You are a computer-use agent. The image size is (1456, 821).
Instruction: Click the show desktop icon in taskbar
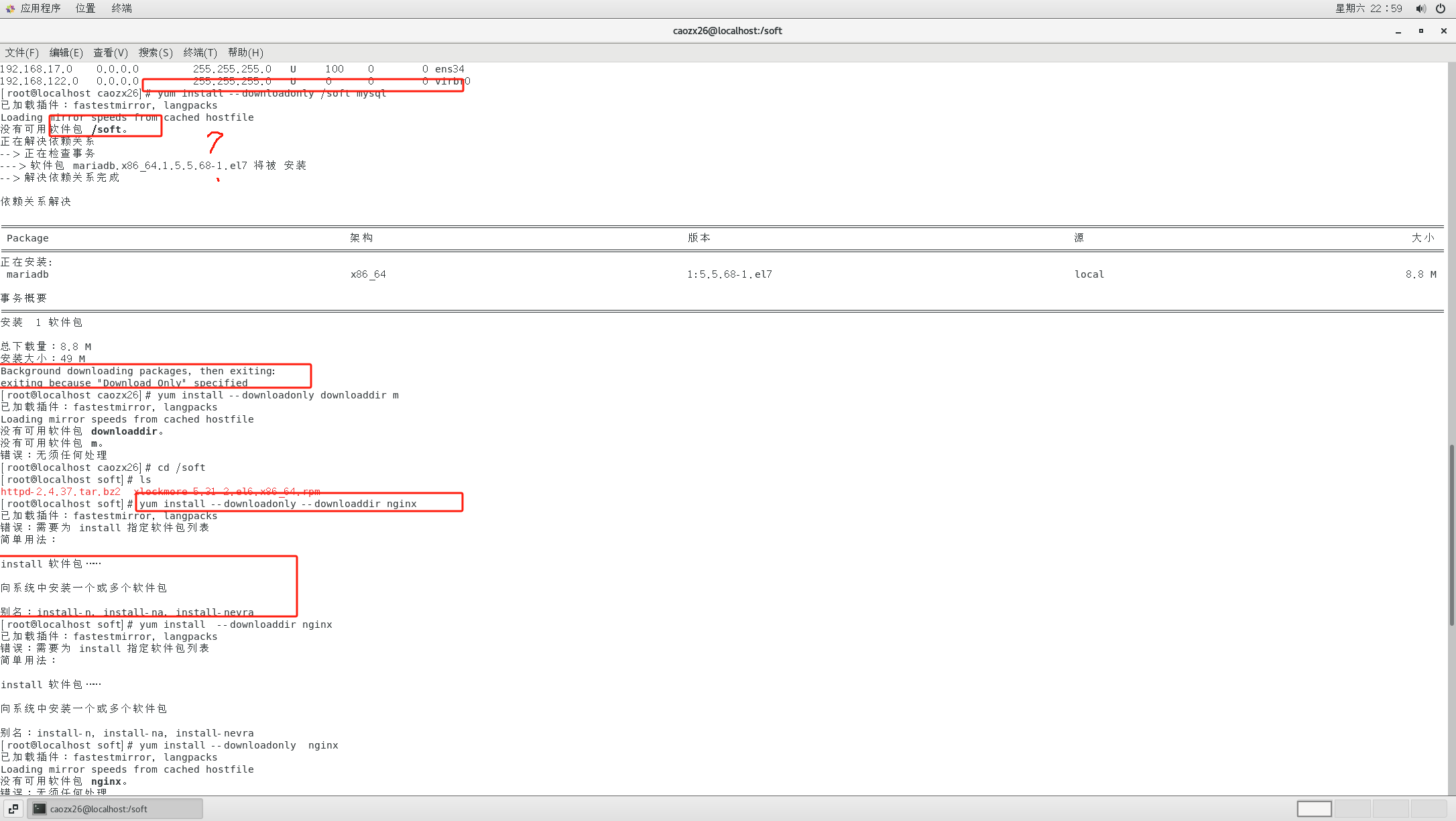click(13, 809)
